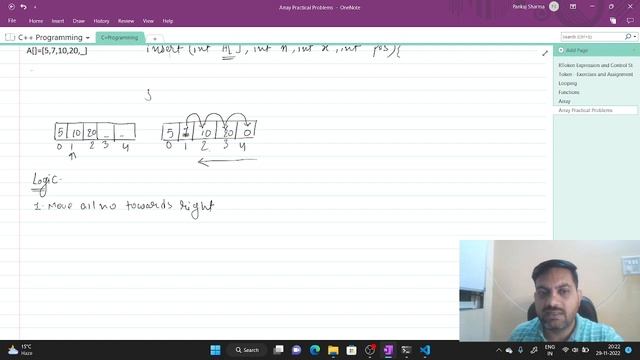Open the notification center badge

point(629,350)
